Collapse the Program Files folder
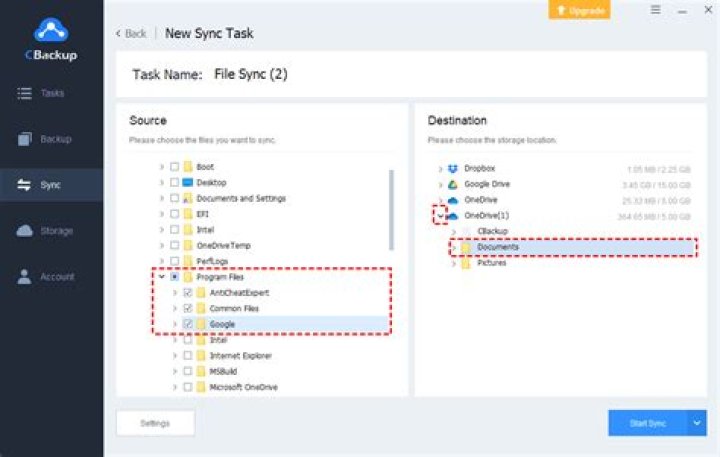Image resolution: width=720 pixels, height=457 pixels. point(162,277)
